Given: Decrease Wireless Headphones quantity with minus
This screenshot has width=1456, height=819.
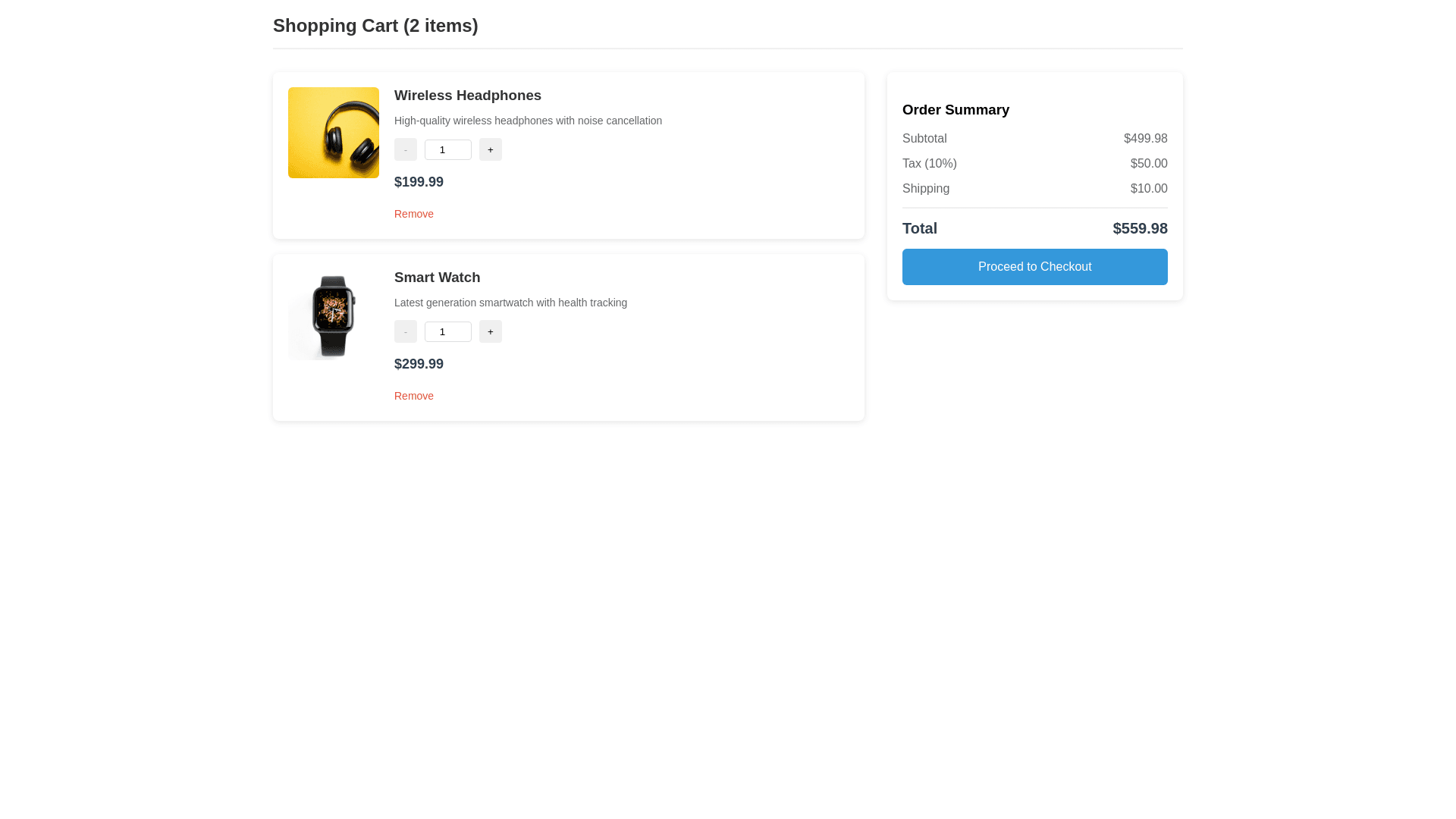Looking at the screenshot, I should 406,149.
